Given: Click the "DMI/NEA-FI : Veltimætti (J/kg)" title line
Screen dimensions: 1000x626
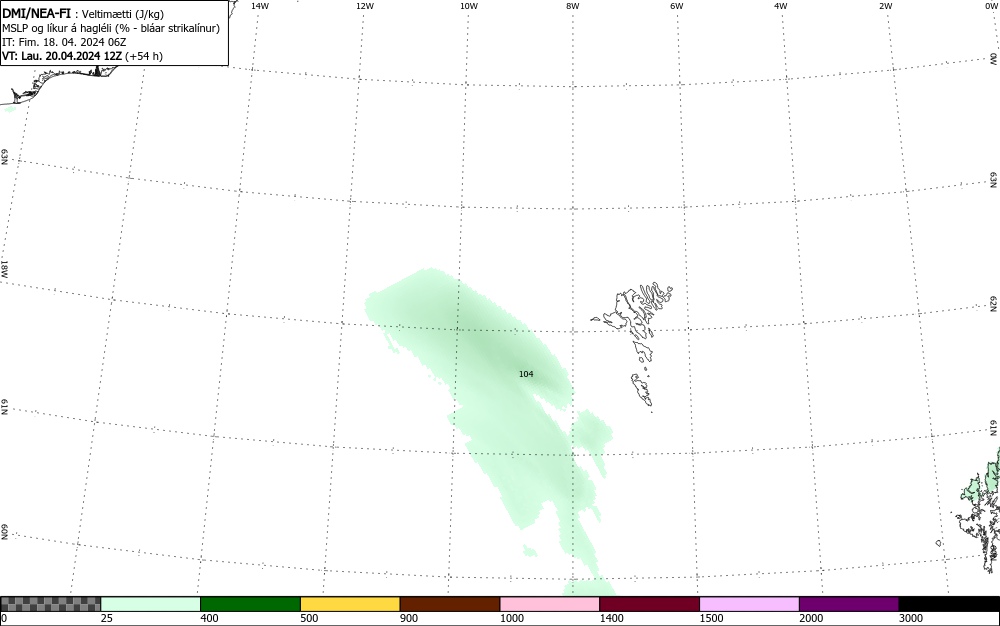Looking at the screenshot, I should coord(83,14).
